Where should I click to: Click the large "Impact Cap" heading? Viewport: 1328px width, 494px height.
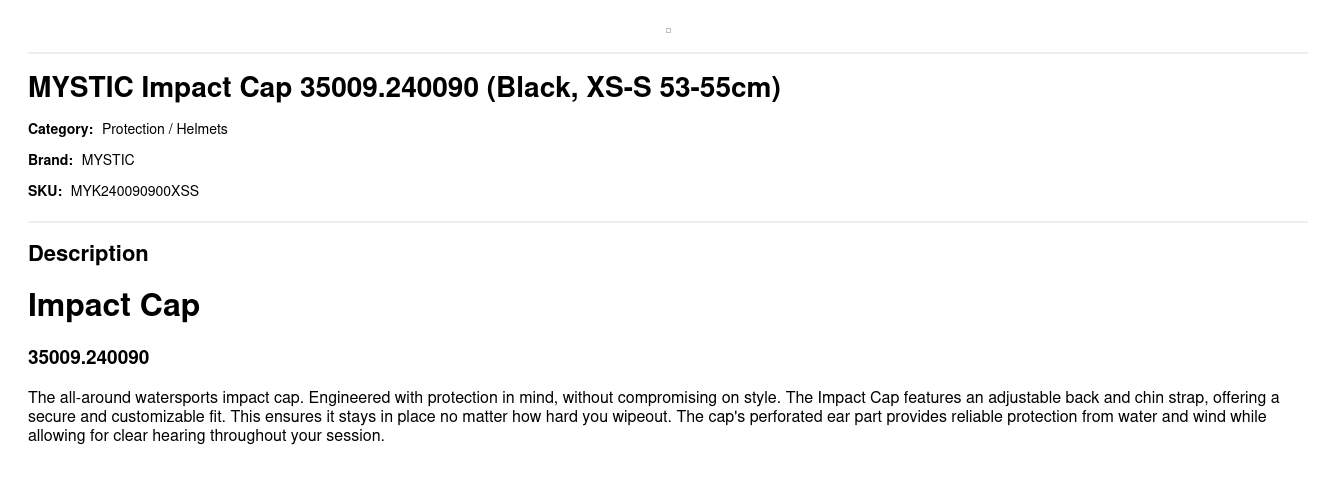(114, 305)
